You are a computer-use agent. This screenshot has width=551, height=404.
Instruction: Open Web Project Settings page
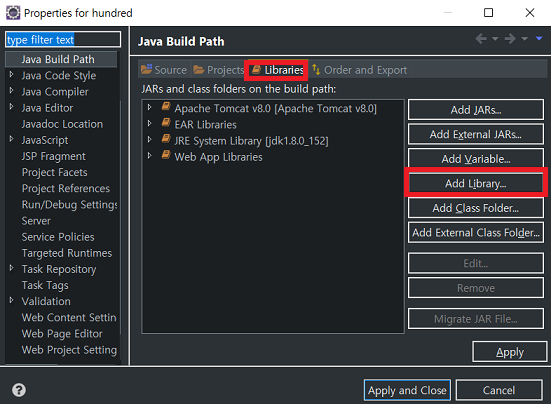[x=69, y=350]
